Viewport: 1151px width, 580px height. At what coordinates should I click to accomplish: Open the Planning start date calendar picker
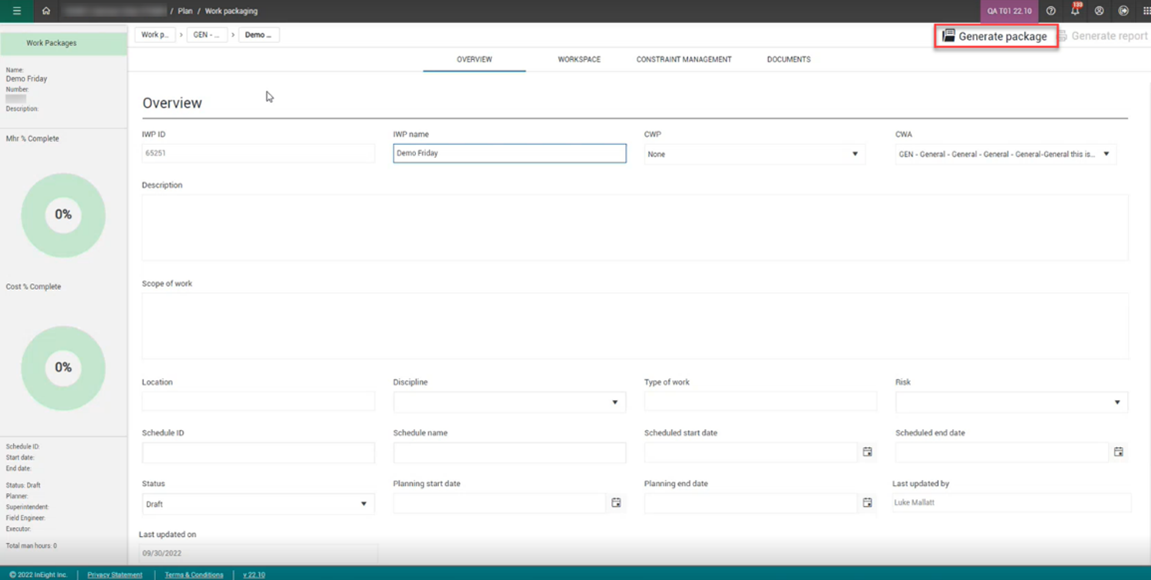pyautogui.click(x=616, y=503)
